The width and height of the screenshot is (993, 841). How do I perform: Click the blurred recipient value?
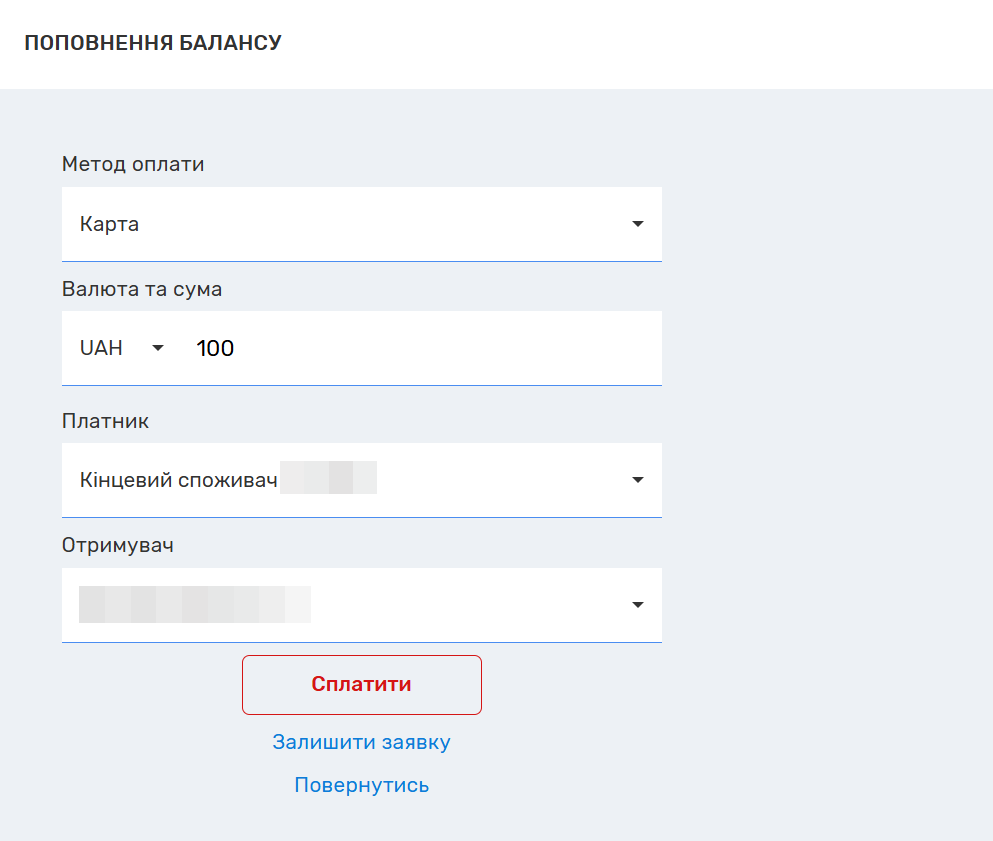click(x=195, y=605)
